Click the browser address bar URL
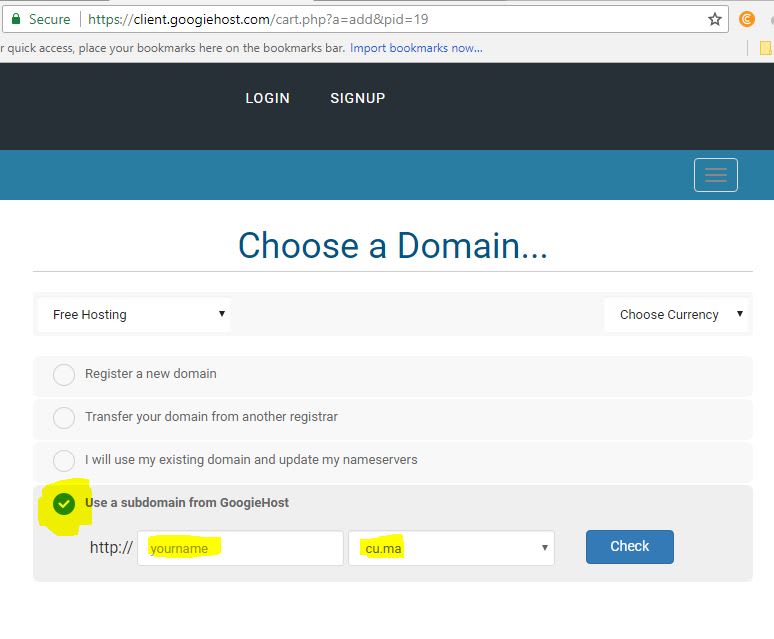Viewport: 774px width, 639px height. point(258,19)
